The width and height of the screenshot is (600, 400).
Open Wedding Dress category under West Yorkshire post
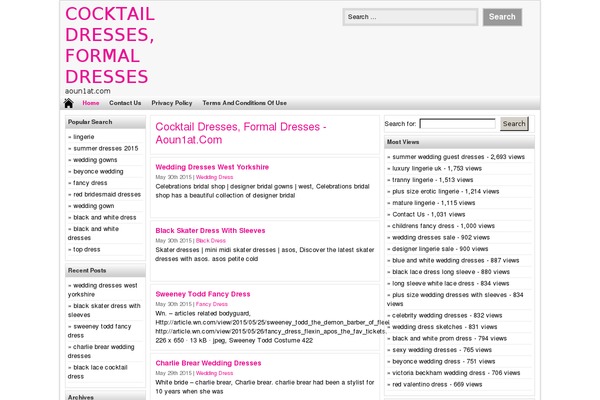pyautogui.click(x=214, y=177)
